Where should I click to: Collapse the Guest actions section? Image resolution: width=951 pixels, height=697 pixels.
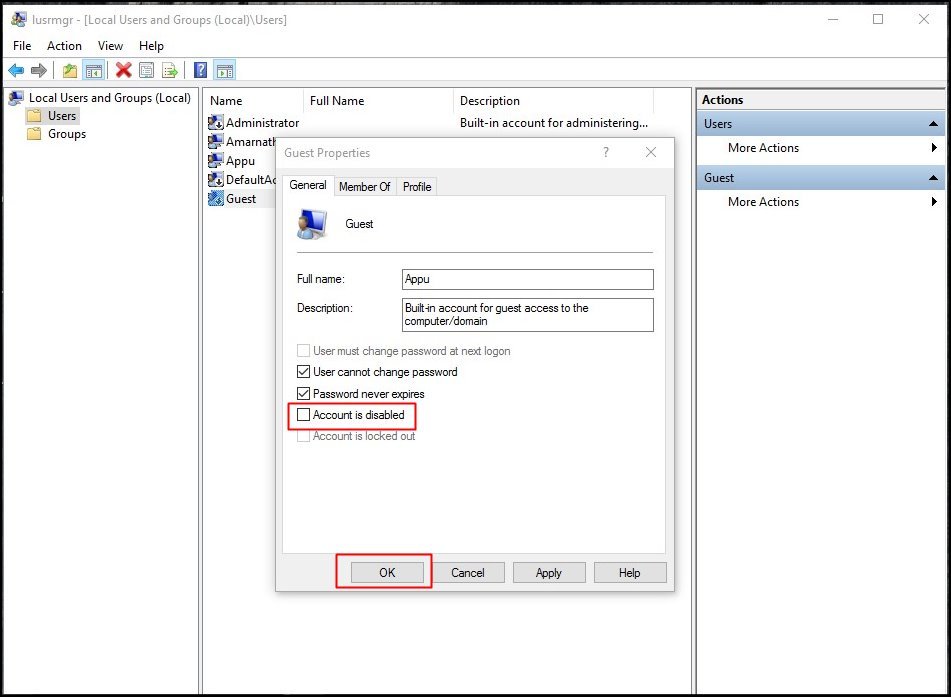point(933,178)
